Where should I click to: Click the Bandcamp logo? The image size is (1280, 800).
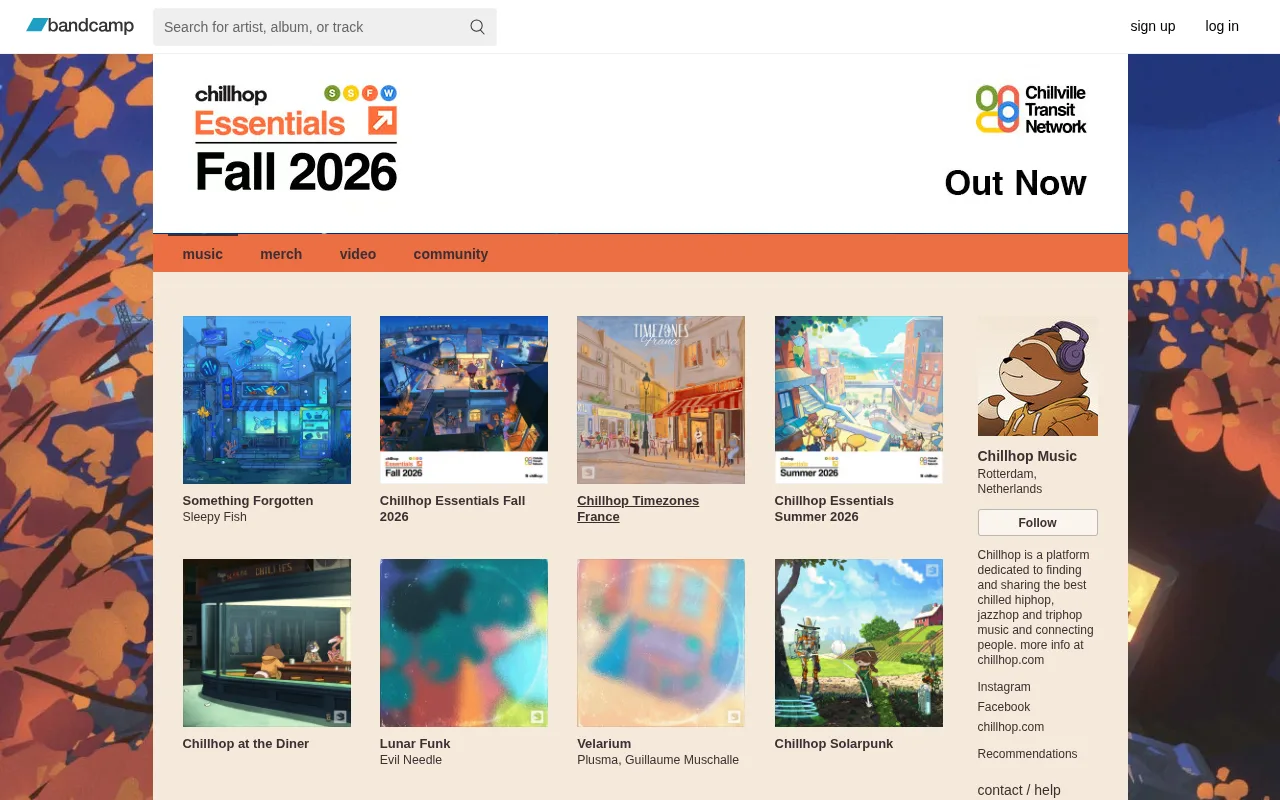[80, 26]
